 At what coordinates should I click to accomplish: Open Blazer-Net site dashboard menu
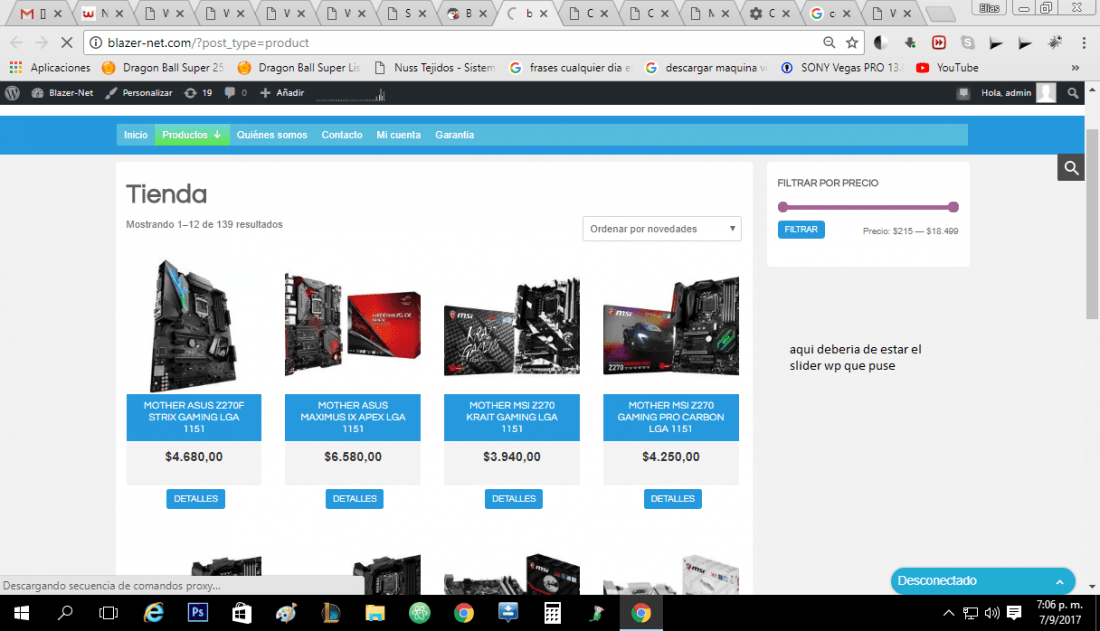tap(62, 93)
